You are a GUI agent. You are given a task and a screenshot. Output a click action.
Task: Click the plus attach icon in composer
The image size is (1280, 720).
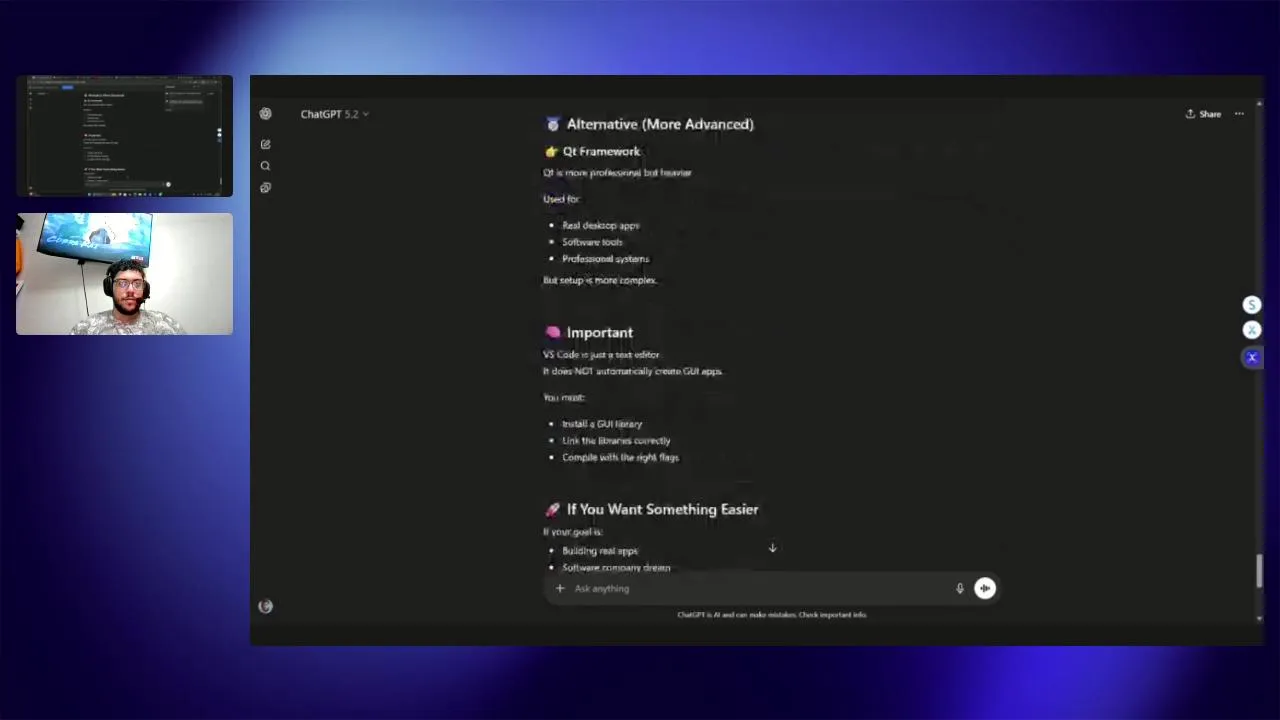560,588
